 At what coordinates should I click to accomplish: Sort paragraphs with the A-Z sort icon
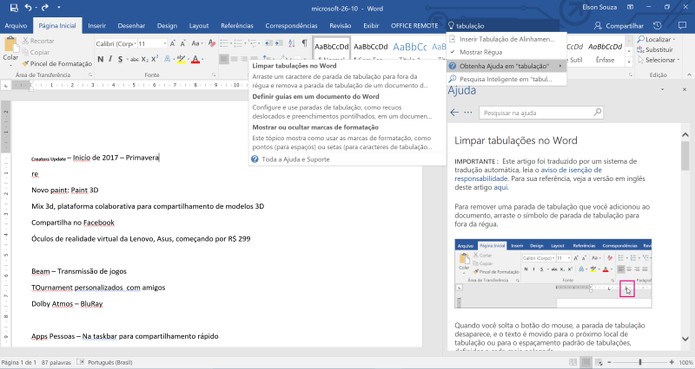[x=291, y=43]
